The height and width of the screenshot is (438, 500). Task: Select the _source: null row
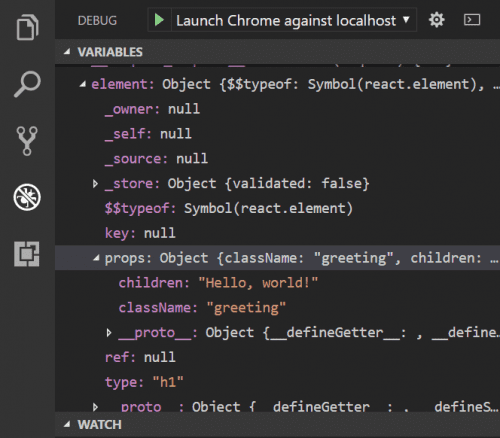(277, 159)
